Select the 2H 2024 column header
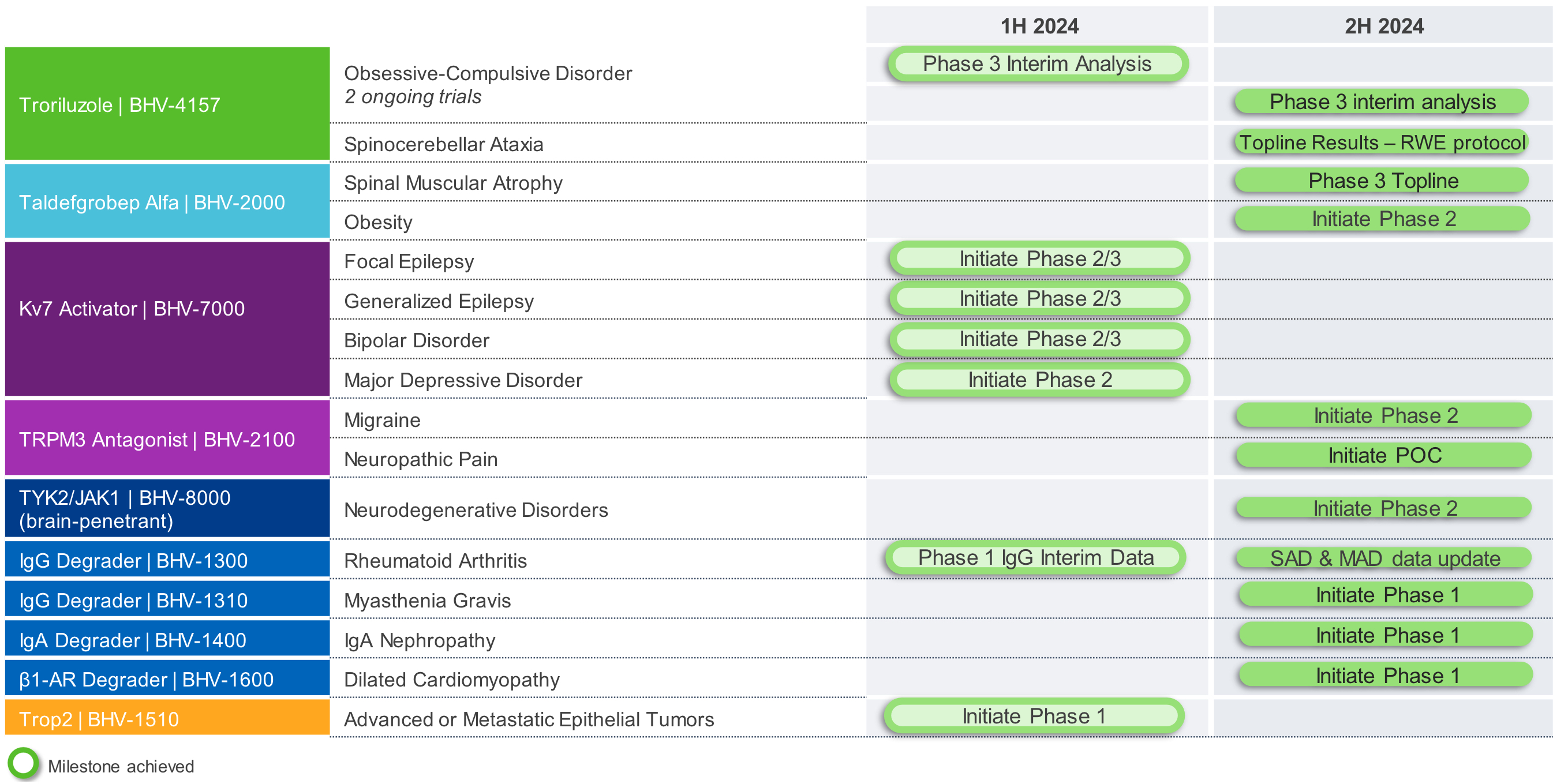The image size is (1553, 784). (1383, 27)
